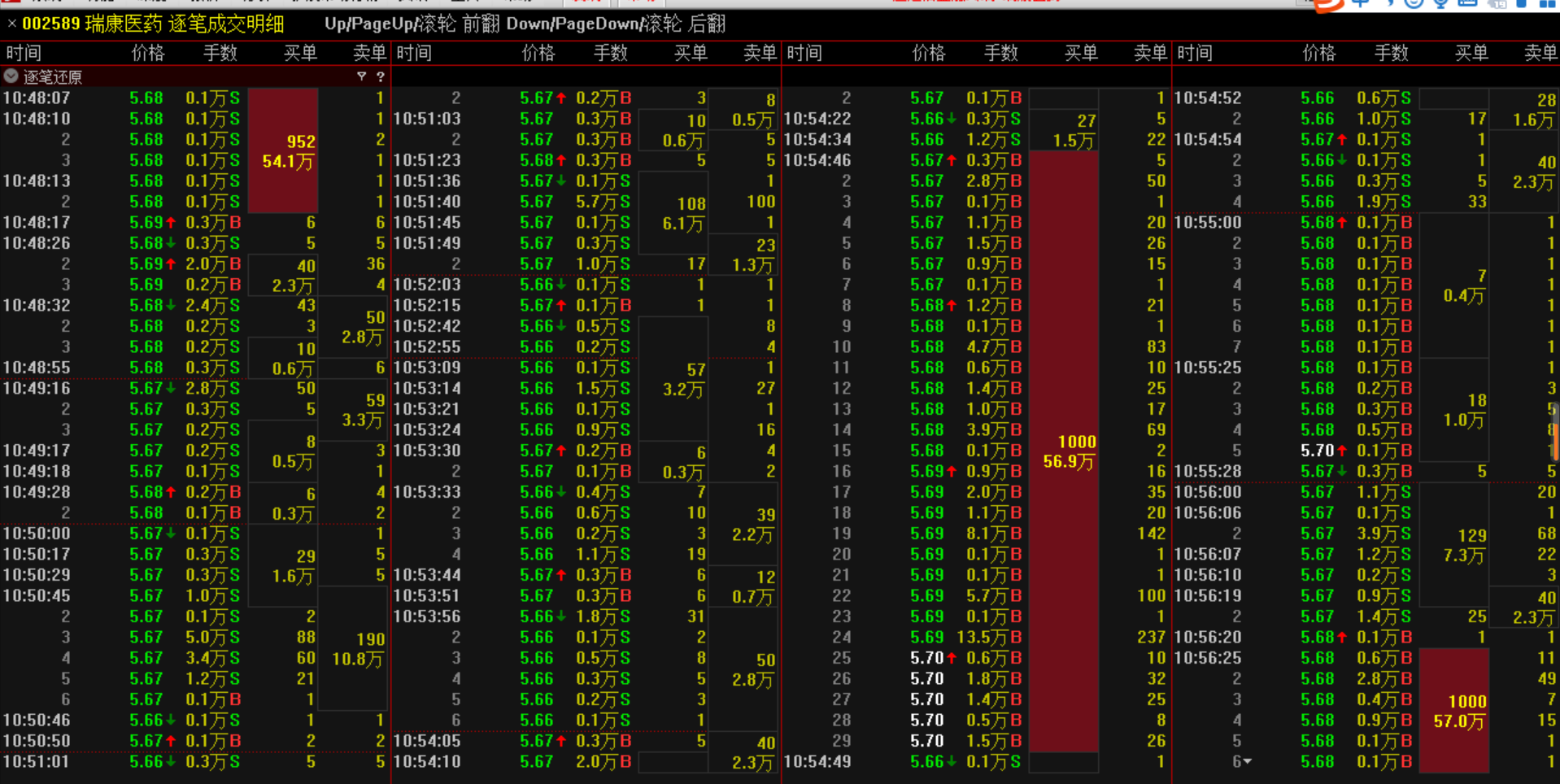The height and width of the screenshot is (784, 1560).
Task: Click the 逐笔还原 label text
Action: [53, 77]
